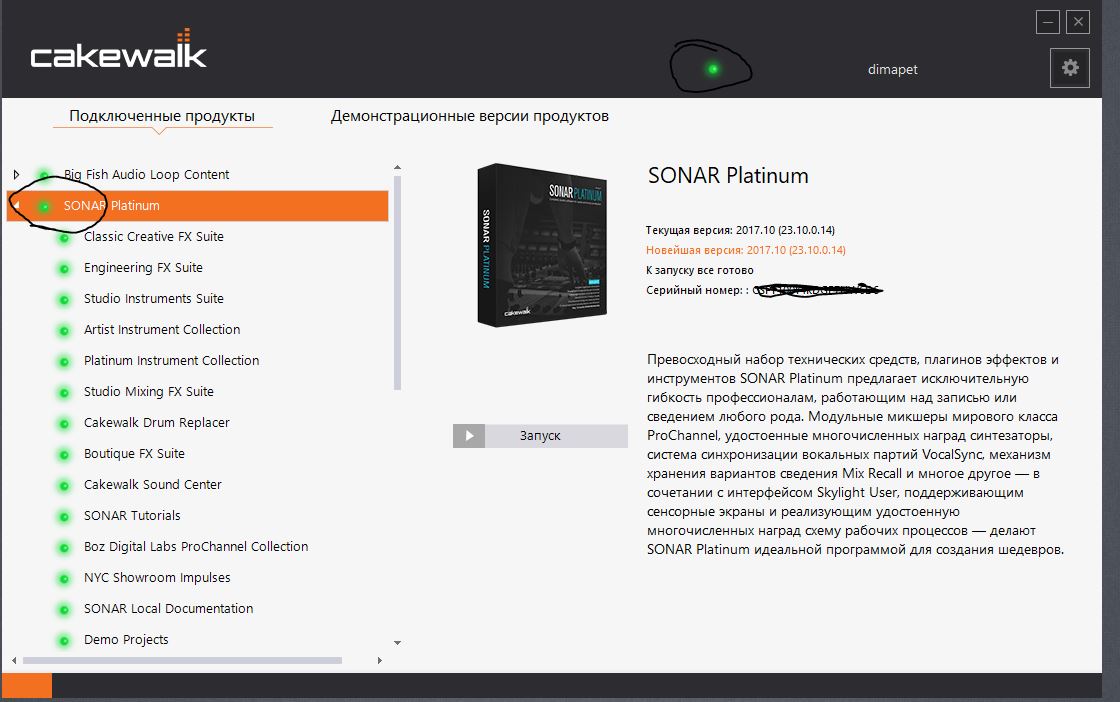1120x702 pixels.
Task: Select Classic Creative FX Suite
Action: click(x=154, y=236)
